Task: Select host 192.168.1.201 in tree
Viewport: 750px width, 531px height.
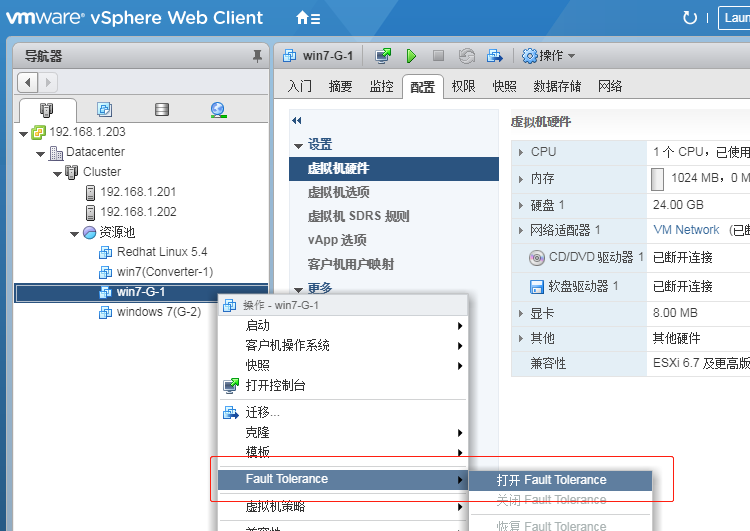Action: [x=138, y=192]
